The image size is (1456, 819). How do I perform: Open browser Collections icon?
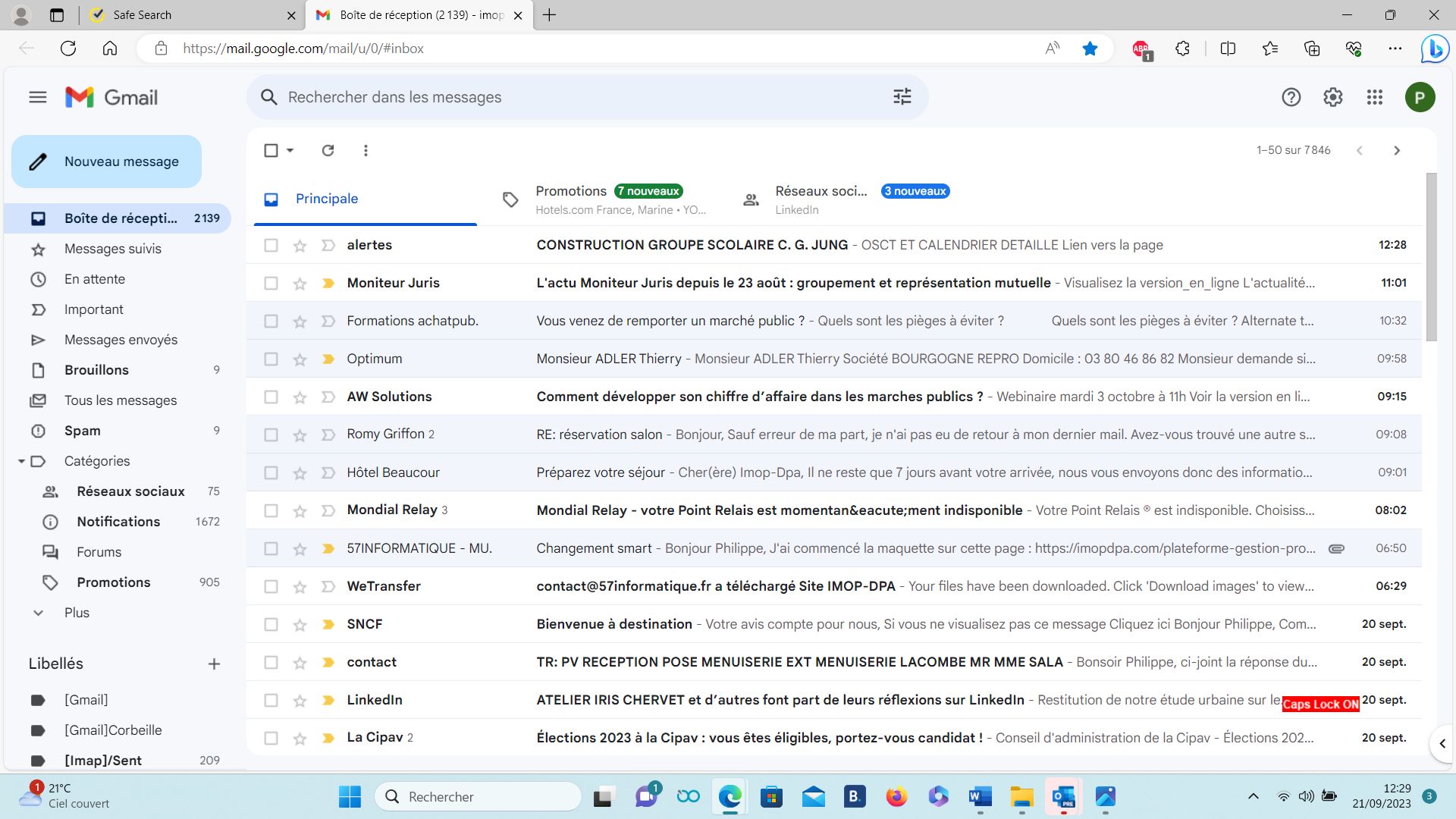click(1312, 49)
